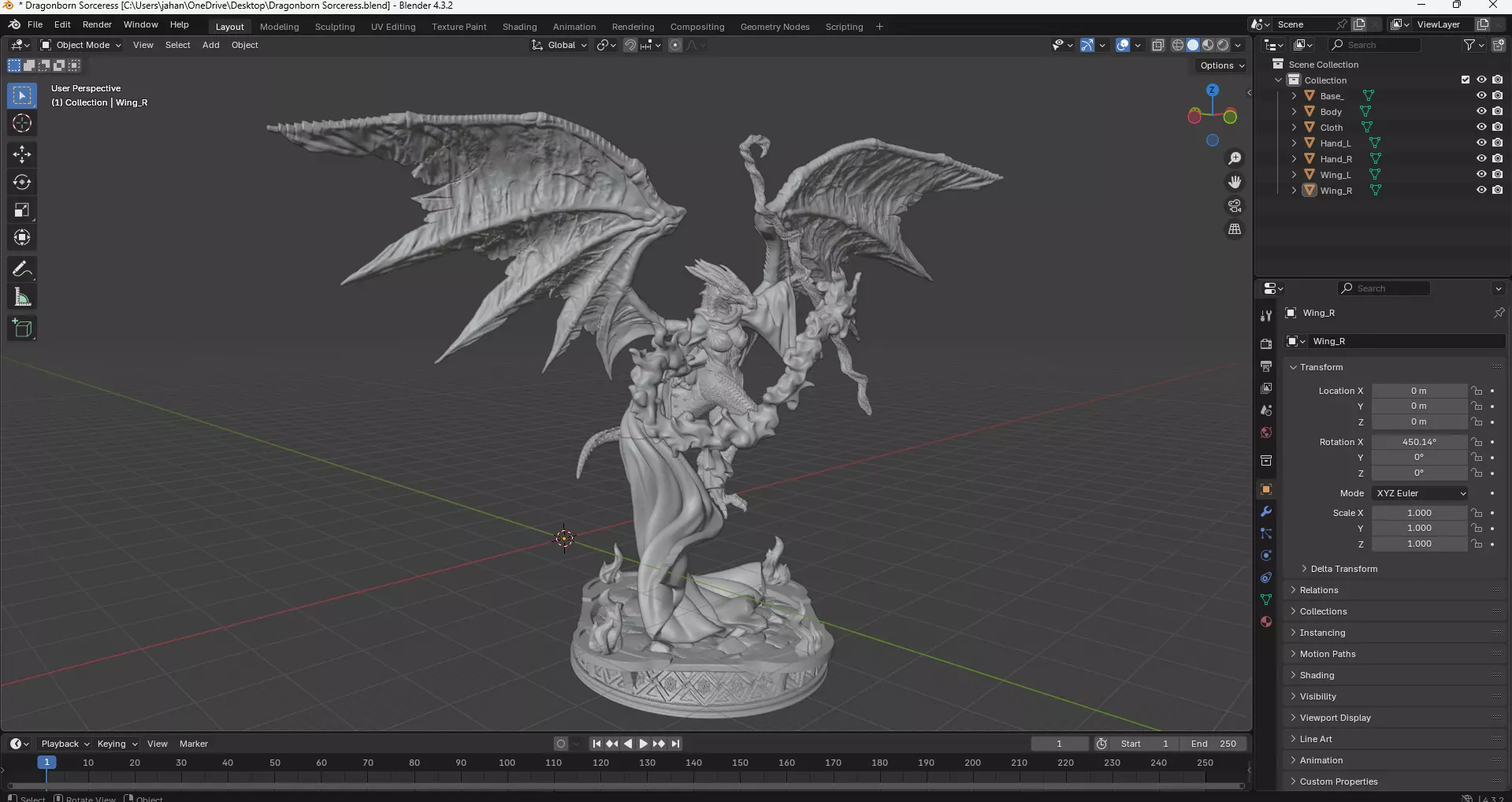The width and height of the screenshot is (1512, 802).
Task: Open the Modifiers wrench tab
Action: [1266, 511]
